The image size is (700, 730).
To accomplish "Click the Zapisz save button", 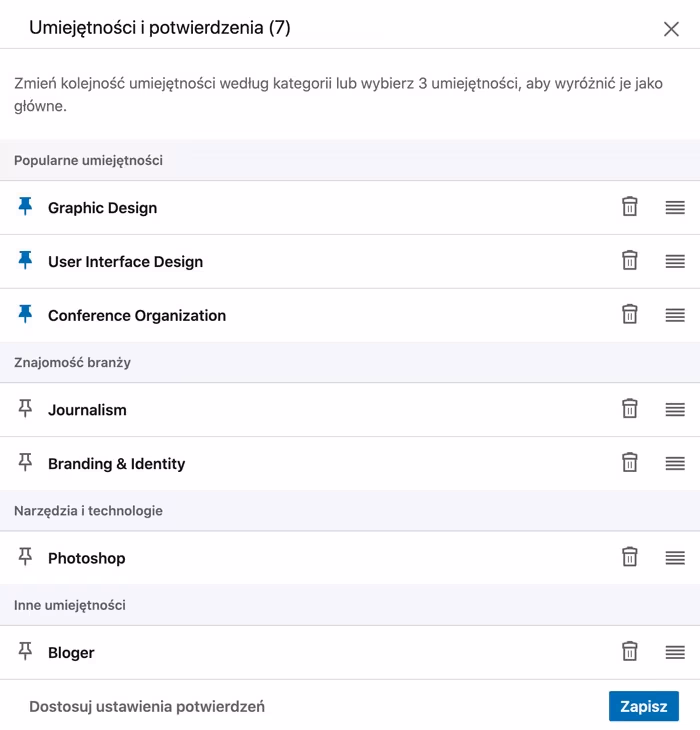I will point(644,706).
